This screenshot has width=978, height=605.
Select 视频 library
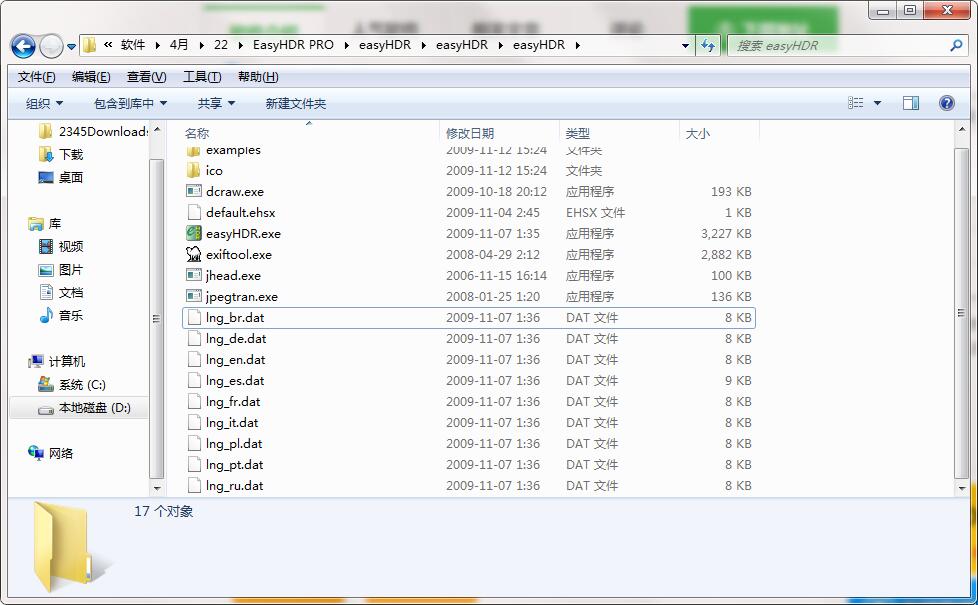(61, 246)
